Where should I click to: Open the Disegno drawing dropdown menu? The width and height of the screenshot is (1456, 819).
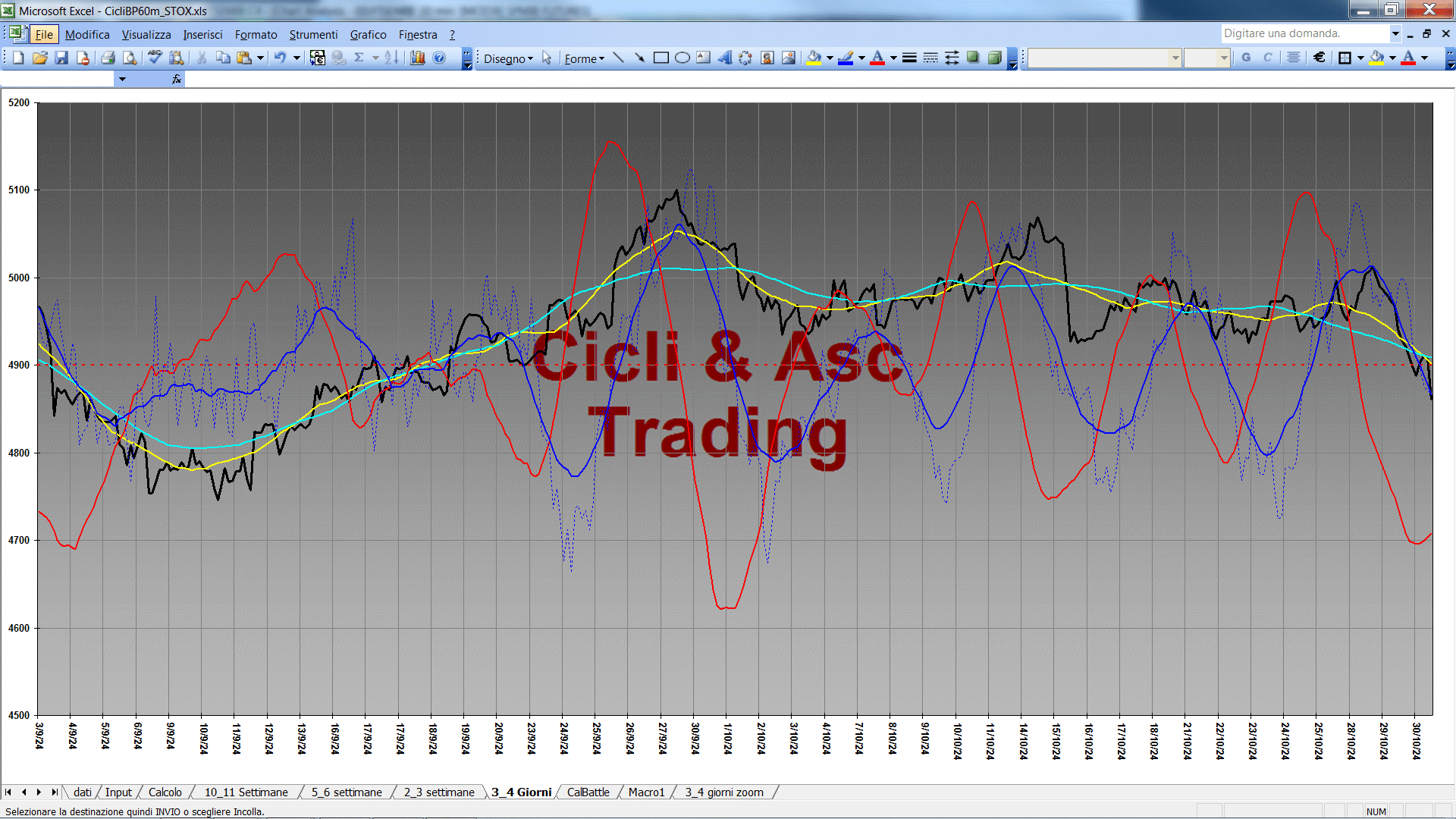508,58
